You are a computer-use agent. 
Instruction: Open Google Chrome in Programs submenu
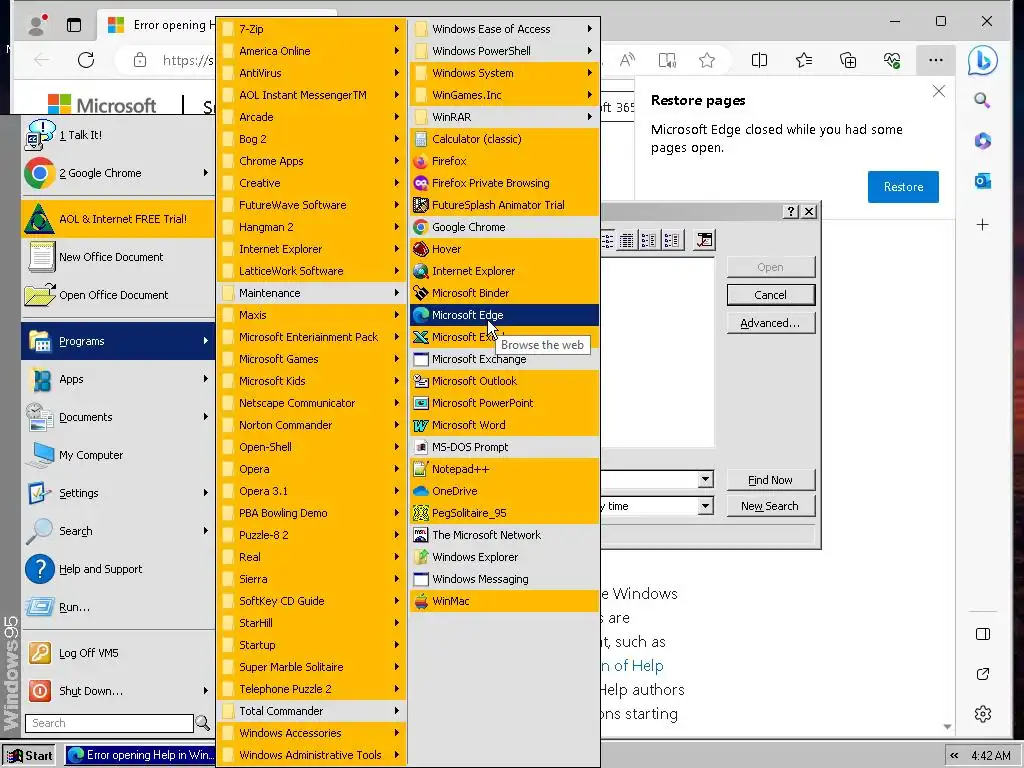click(x=504, y=227)
